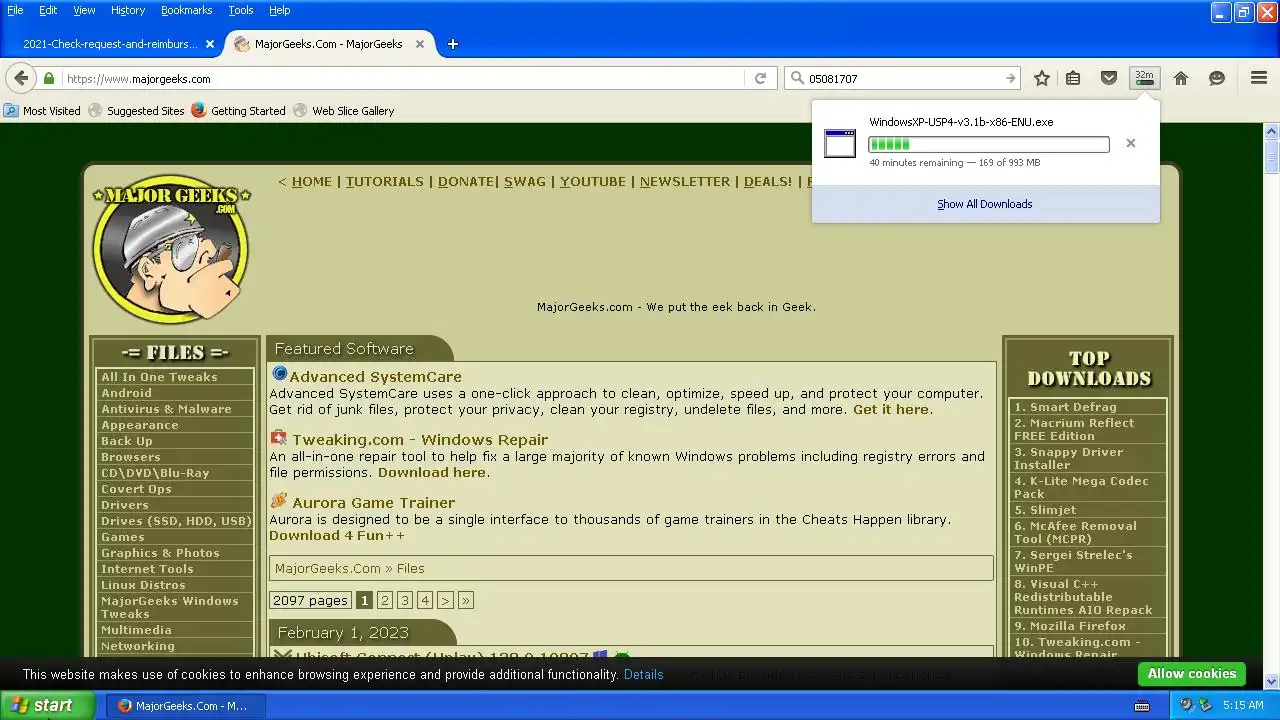Click the Aurora Game Trainer icon

point(279,501)
